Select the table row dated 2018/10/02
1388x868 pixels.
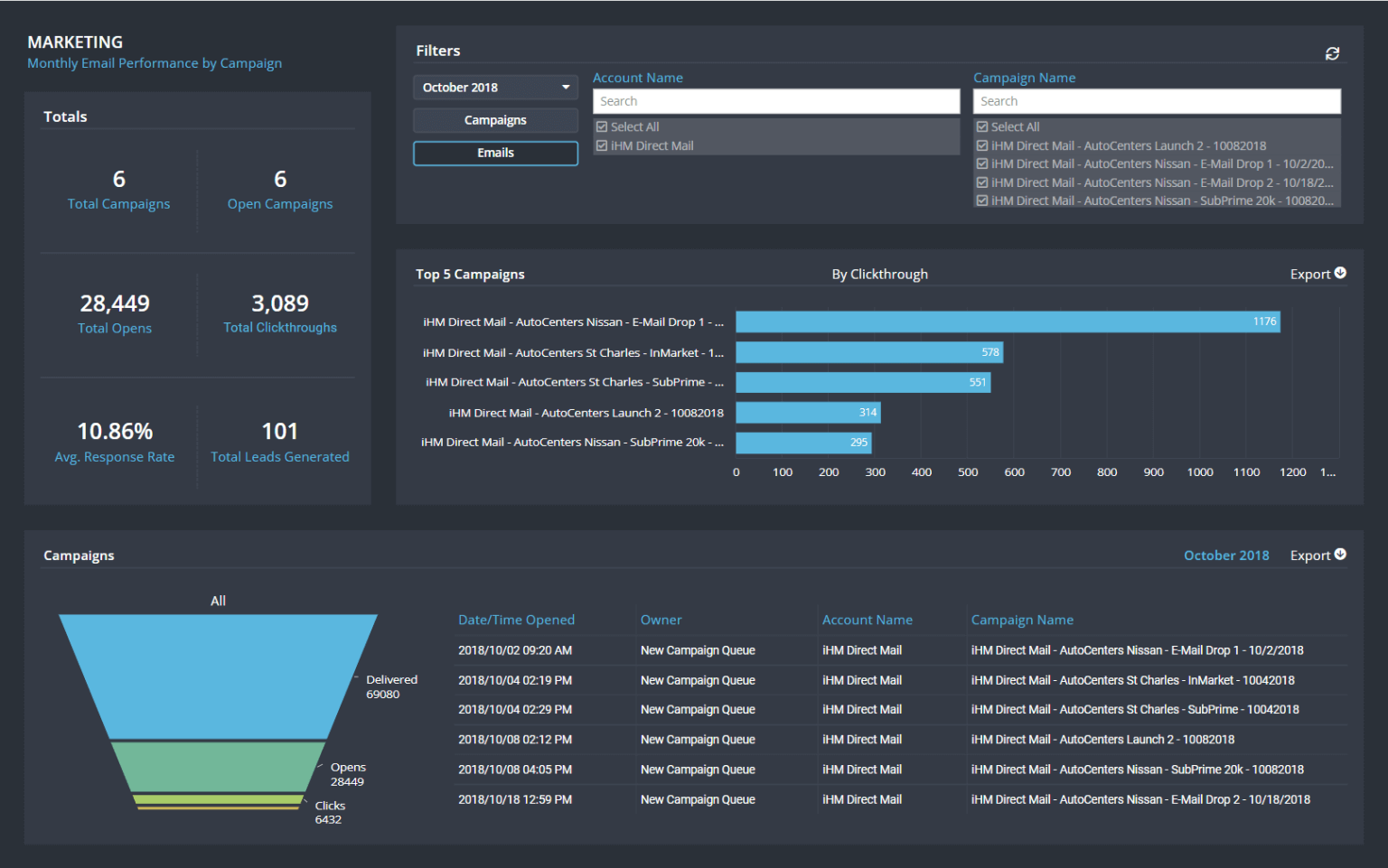813,650
